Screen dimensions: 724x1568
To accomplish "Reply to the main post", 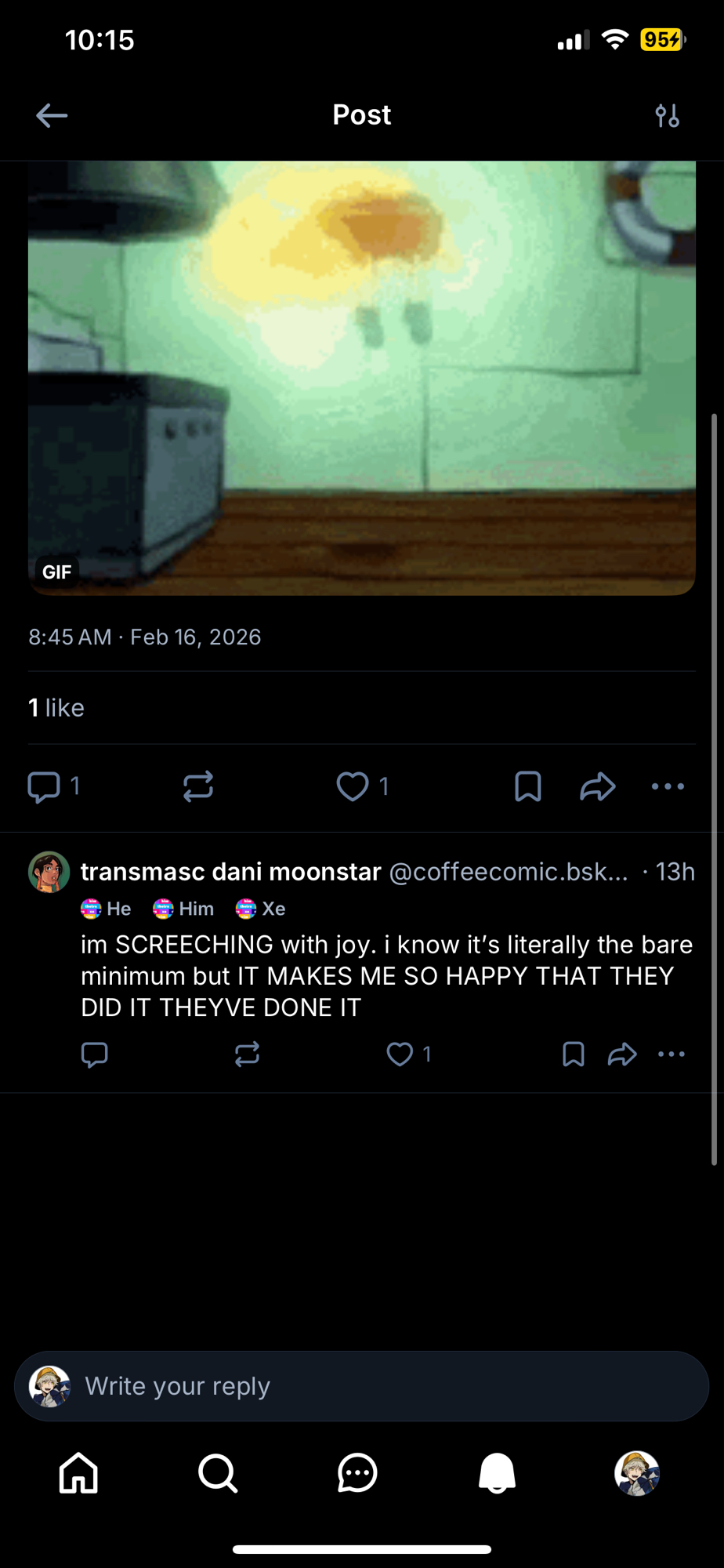I will pyautogui.click(x=45, y=786).
